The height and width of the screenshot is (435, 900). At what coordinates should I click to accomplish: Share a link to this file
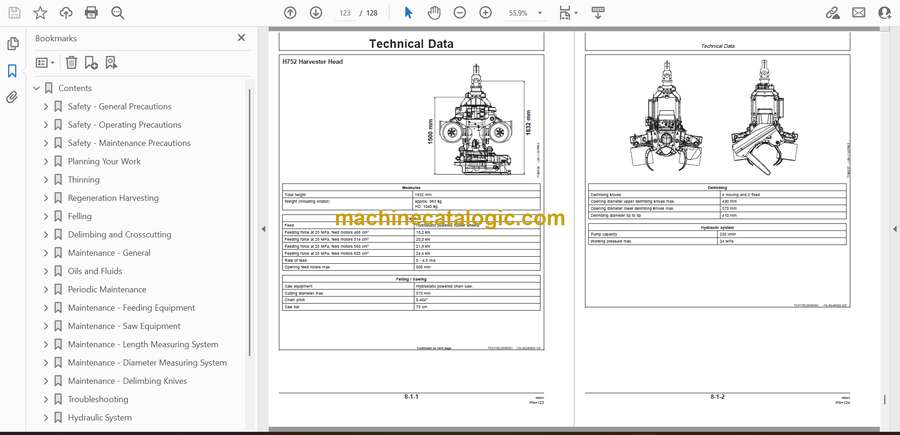(832, 13)
